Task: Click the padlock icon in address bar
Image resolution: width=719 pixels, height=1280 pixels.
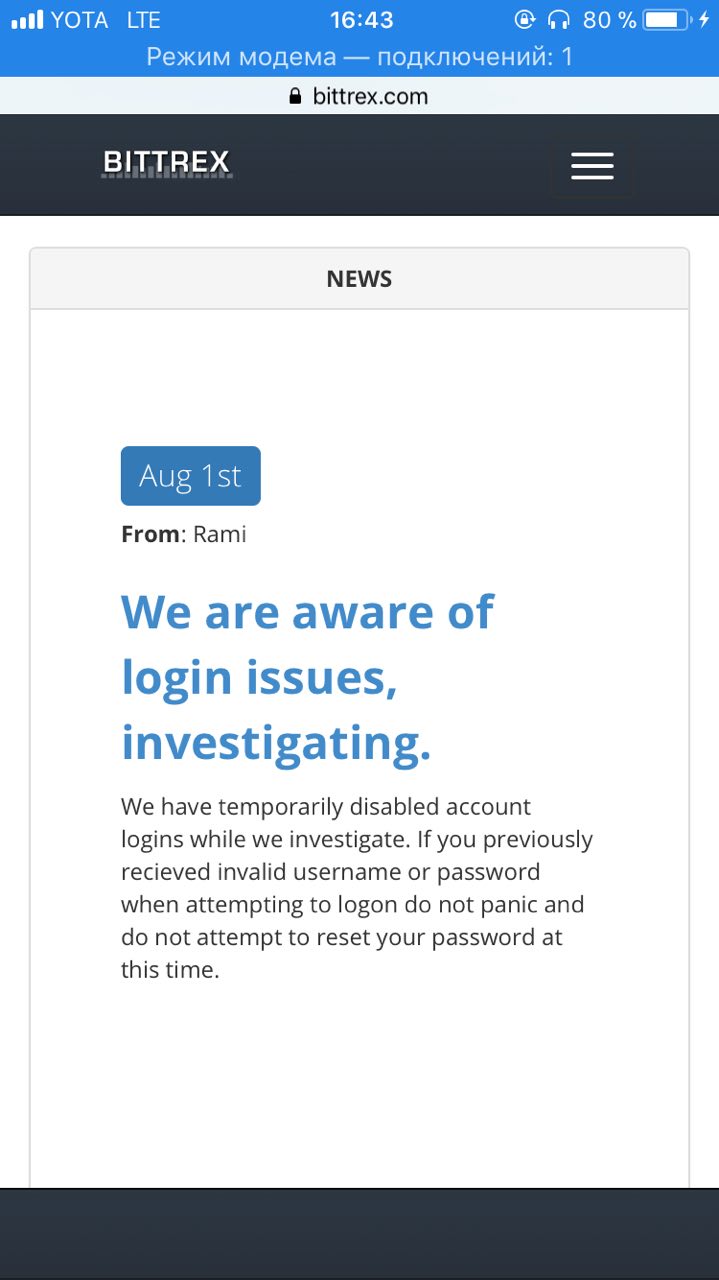Action: click(x=295, y=97)
